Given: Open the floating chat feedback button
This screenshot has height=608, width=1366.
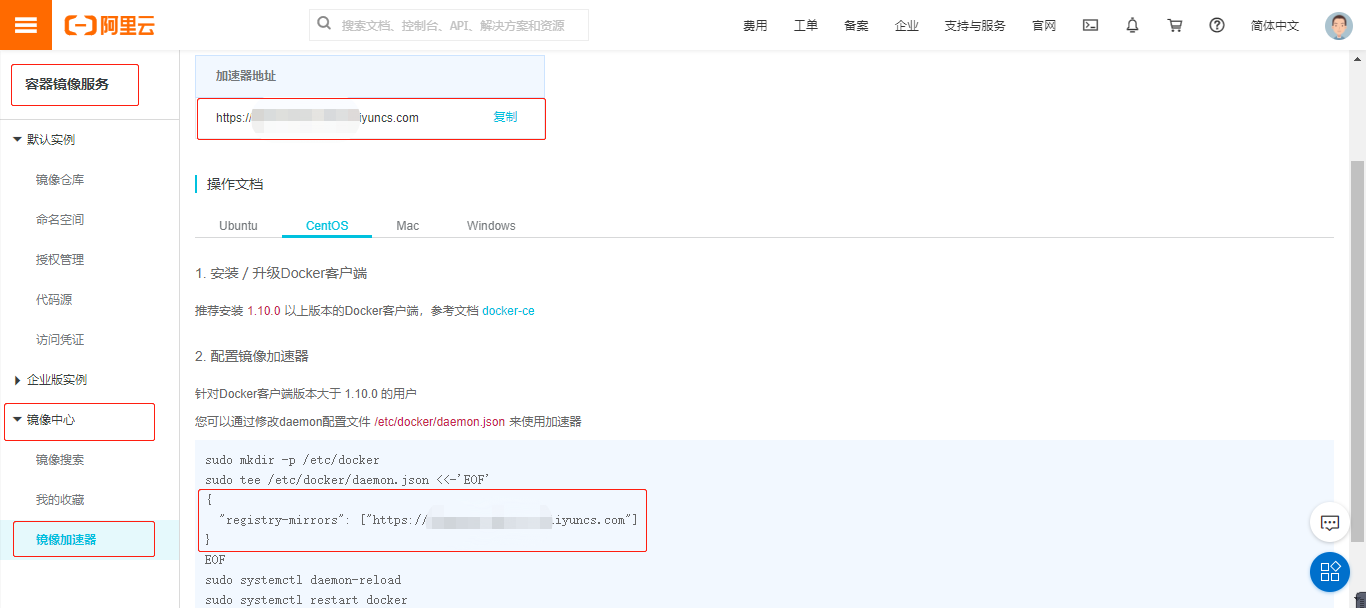Looking at the screenshot, I should [1330, 522].
